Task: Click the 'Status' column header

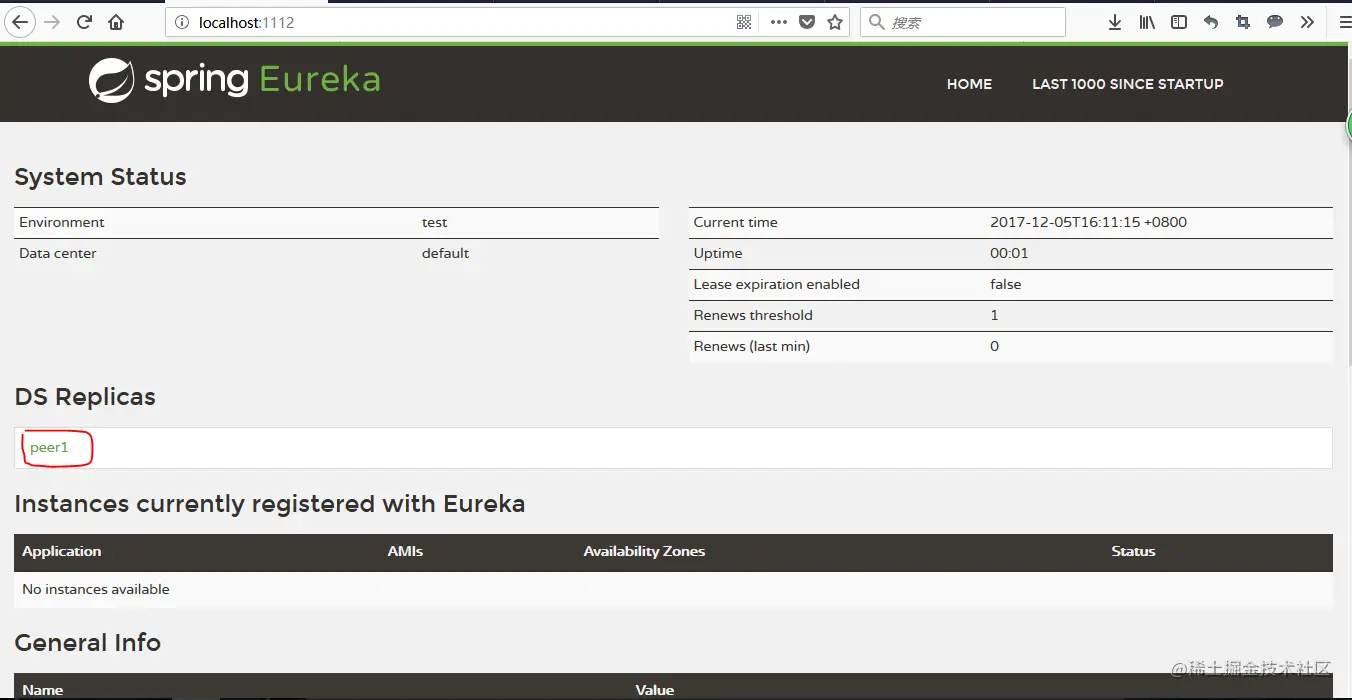Action: [x=1133, y=551]
